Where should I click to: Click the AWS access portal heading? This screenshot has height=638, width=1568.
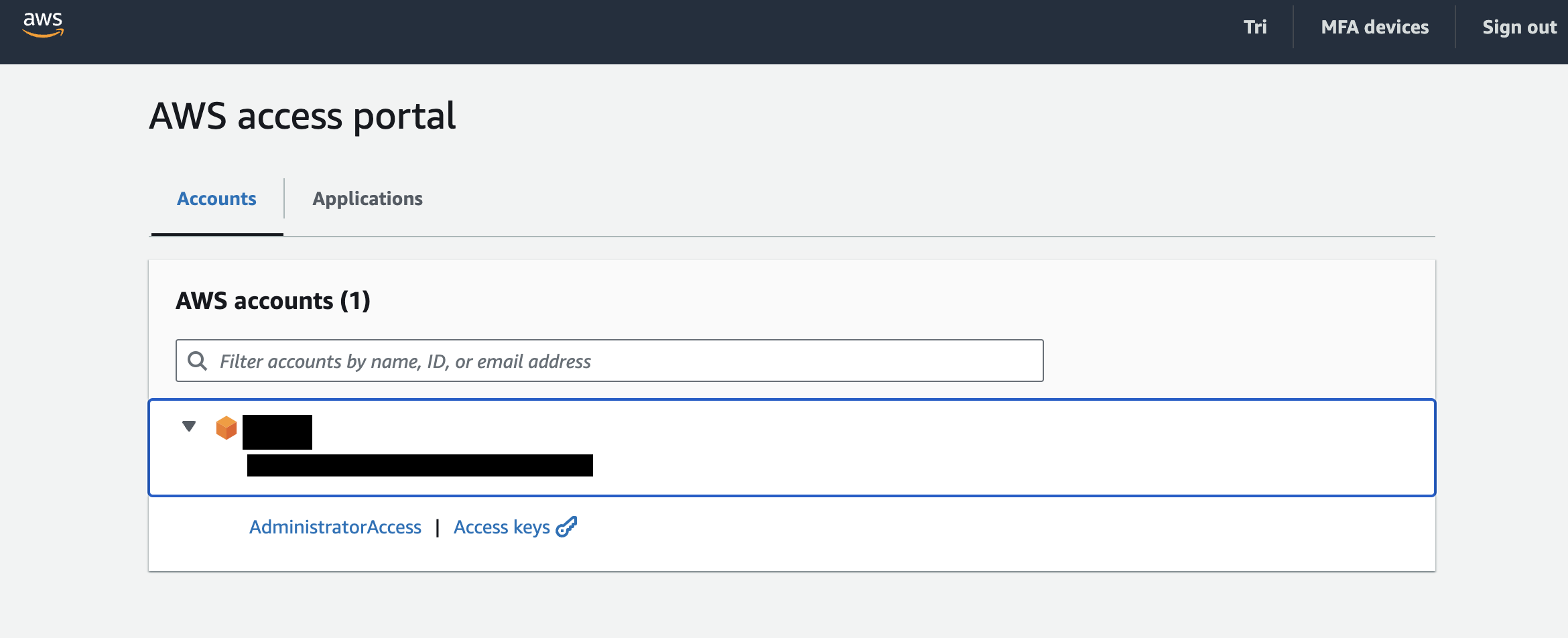tap(302, 116)
